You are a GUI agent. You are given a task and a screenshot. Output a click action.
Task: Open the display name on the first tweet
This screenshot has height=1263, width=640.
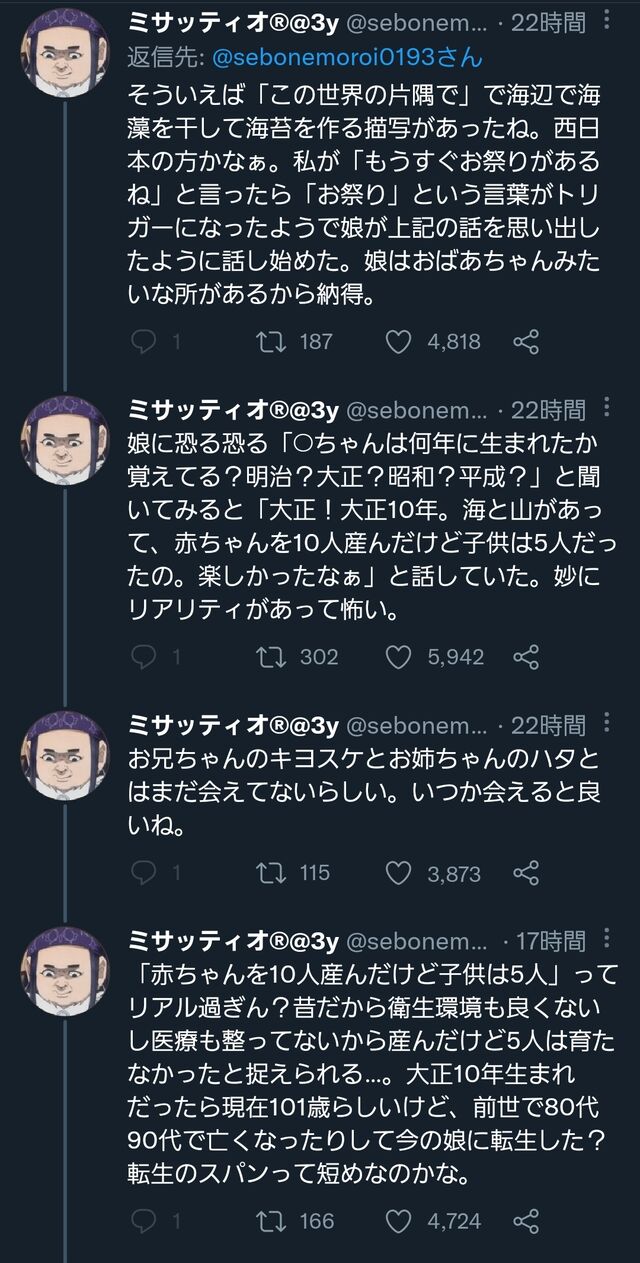pyautogui.click(x=234, y=22)
